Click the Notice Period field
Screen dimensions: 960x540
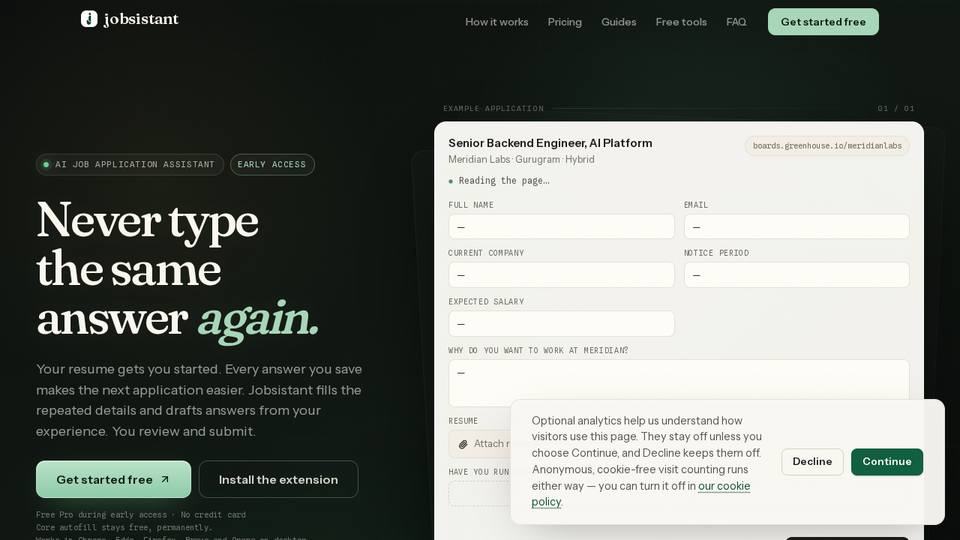pyautogui.click(x=796, y=275)
